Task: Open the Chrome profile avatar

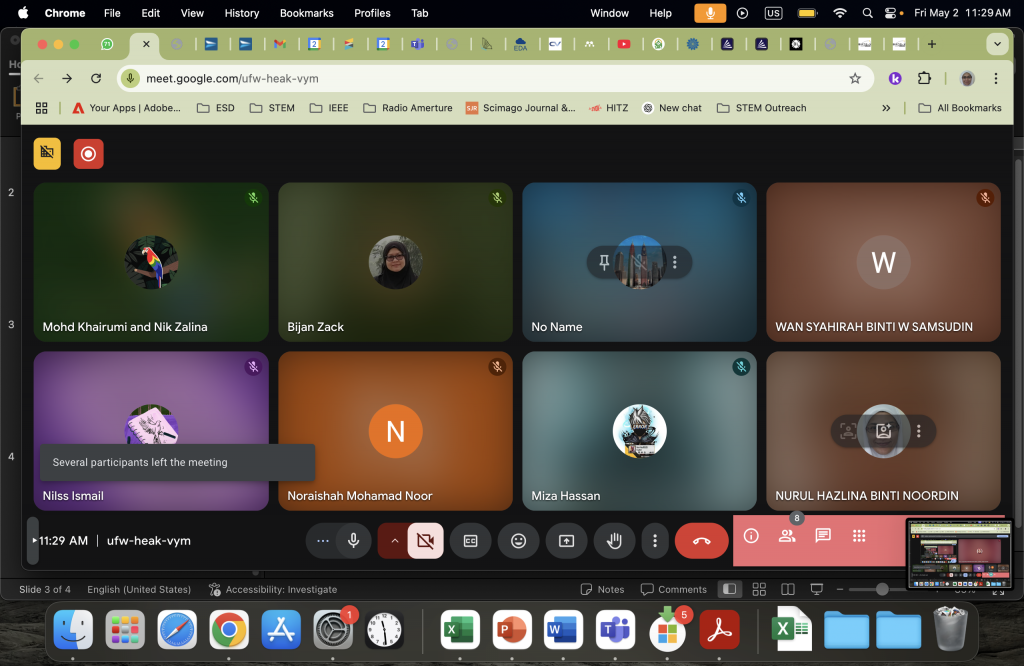Action: pyautogui.click(x=967, y=78)
